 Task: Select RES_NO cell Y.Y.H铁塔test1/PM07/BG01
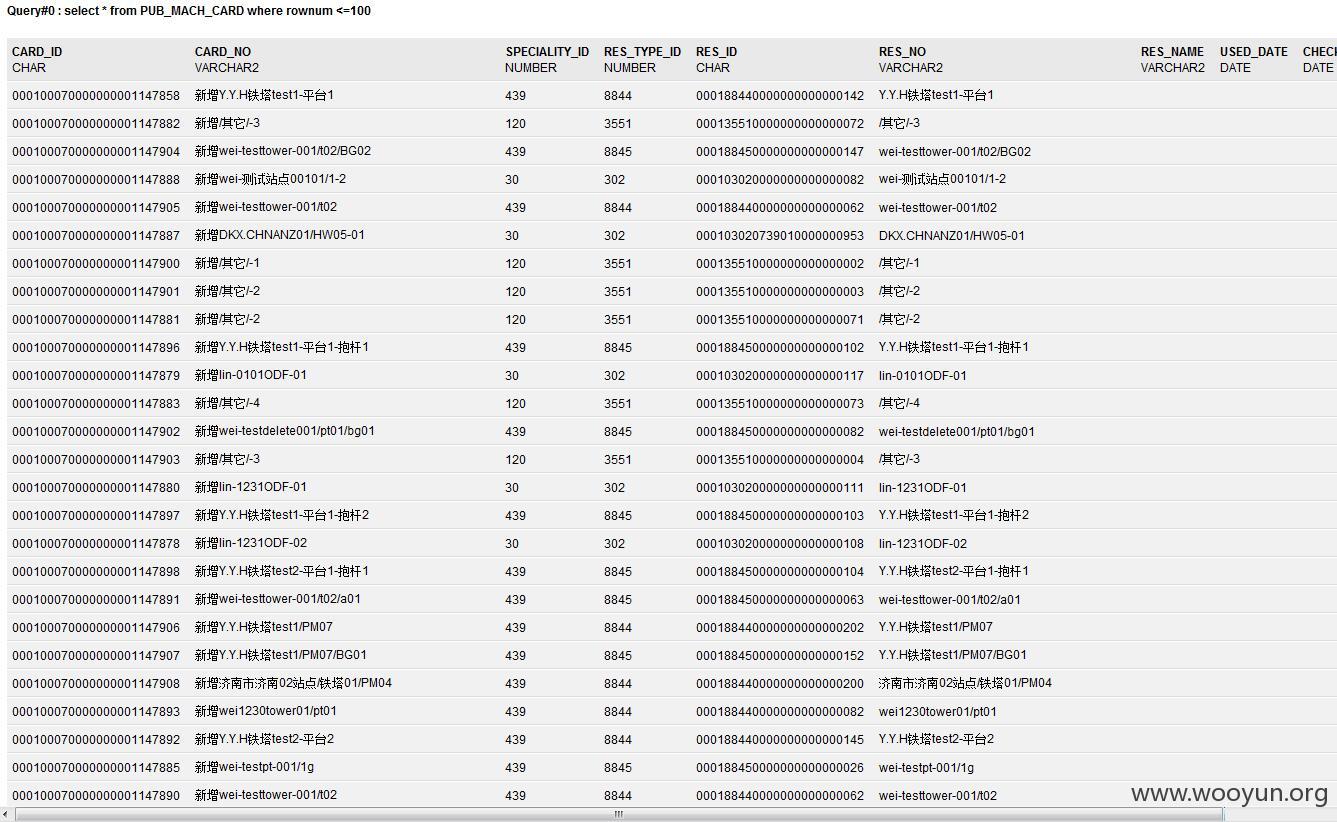coord(953,656)
